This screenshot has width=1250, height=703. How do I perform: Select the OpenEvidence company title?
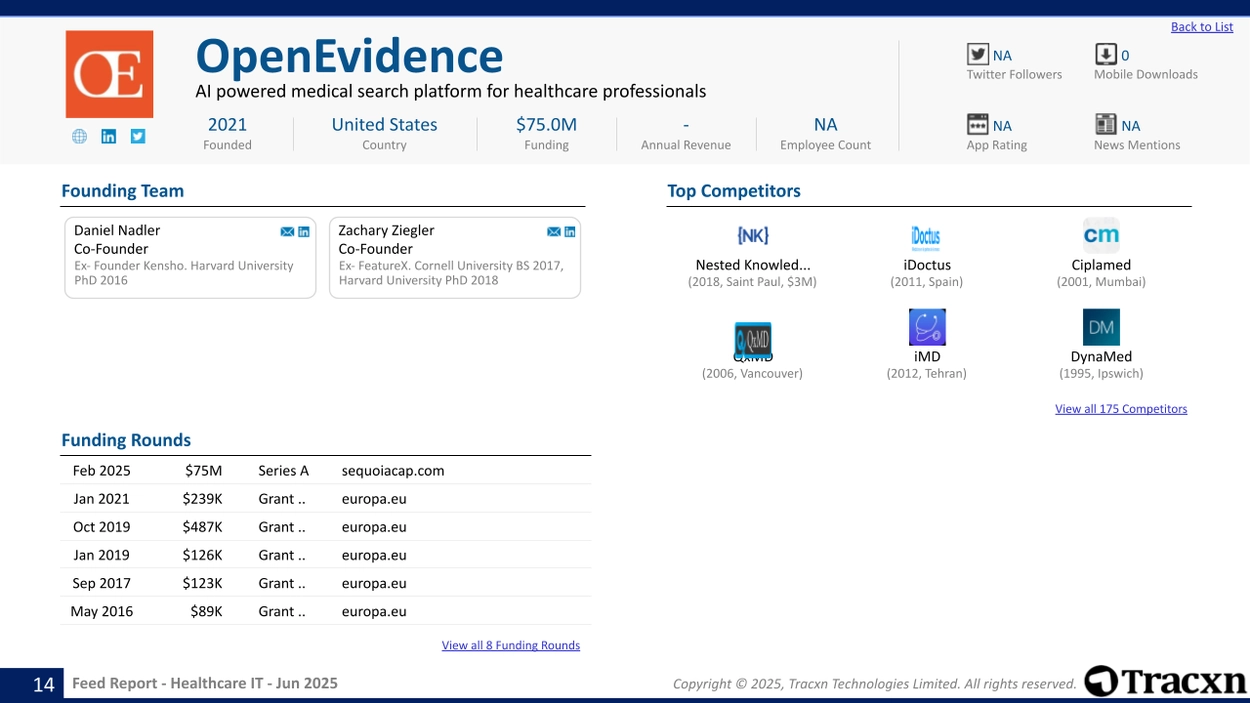(349, 56)
